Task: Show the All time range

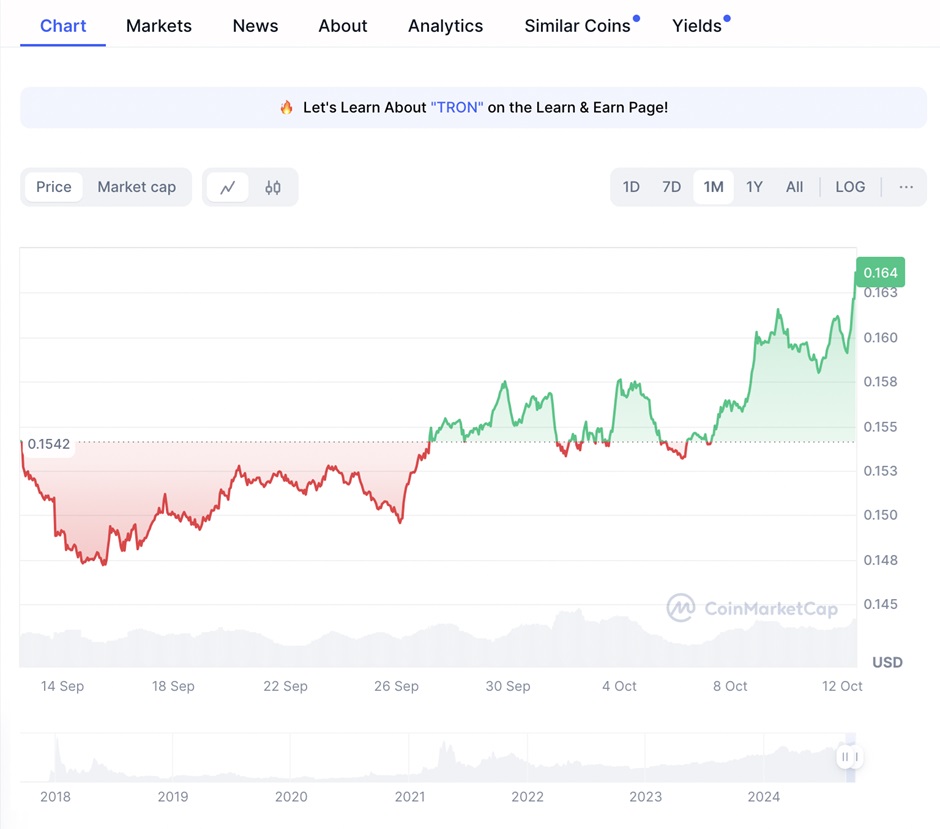Action: [794, 187]
